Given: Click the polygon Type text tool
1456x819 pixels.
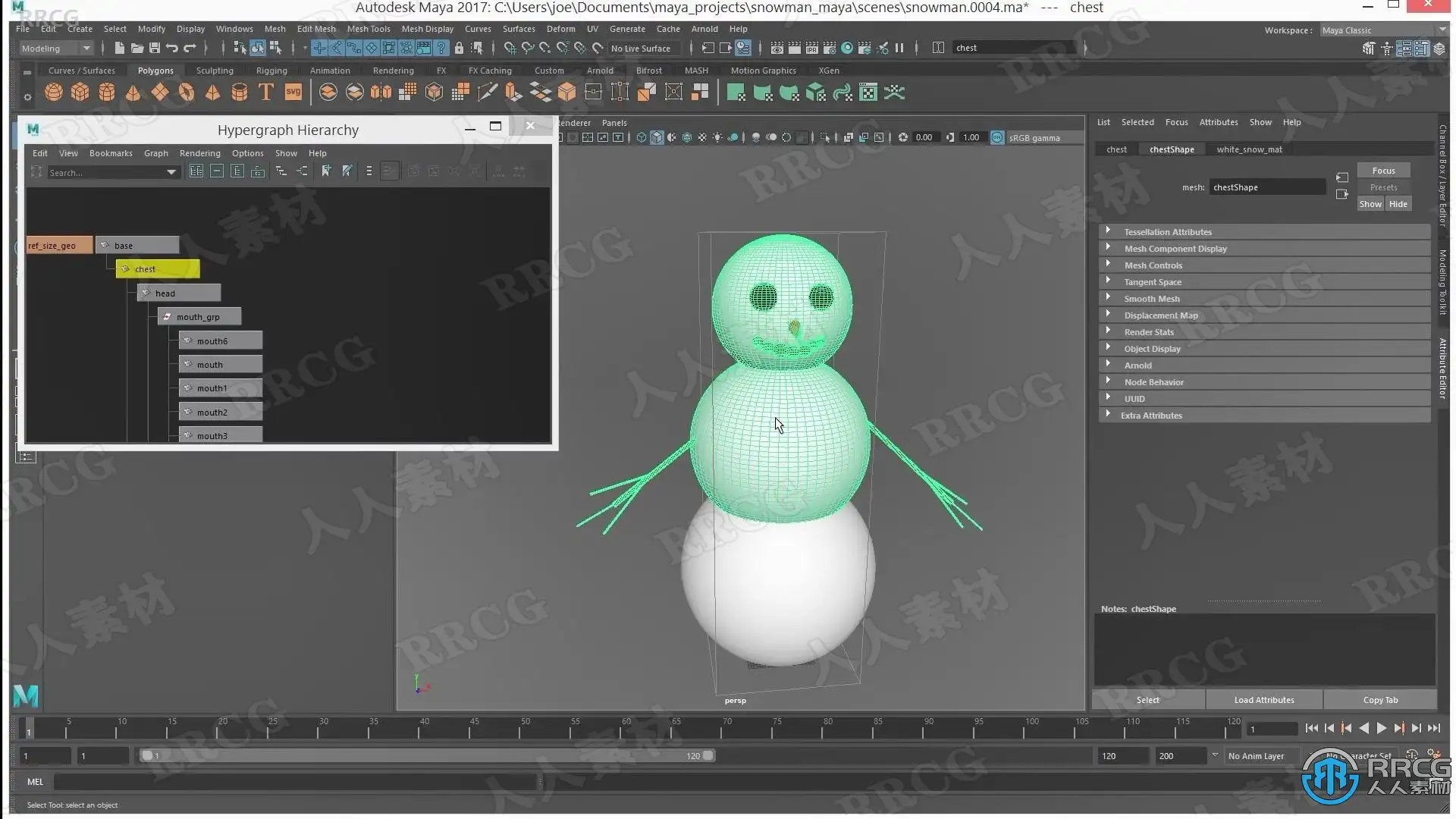Looking at the screenshot, I should (x=265, y=93).
